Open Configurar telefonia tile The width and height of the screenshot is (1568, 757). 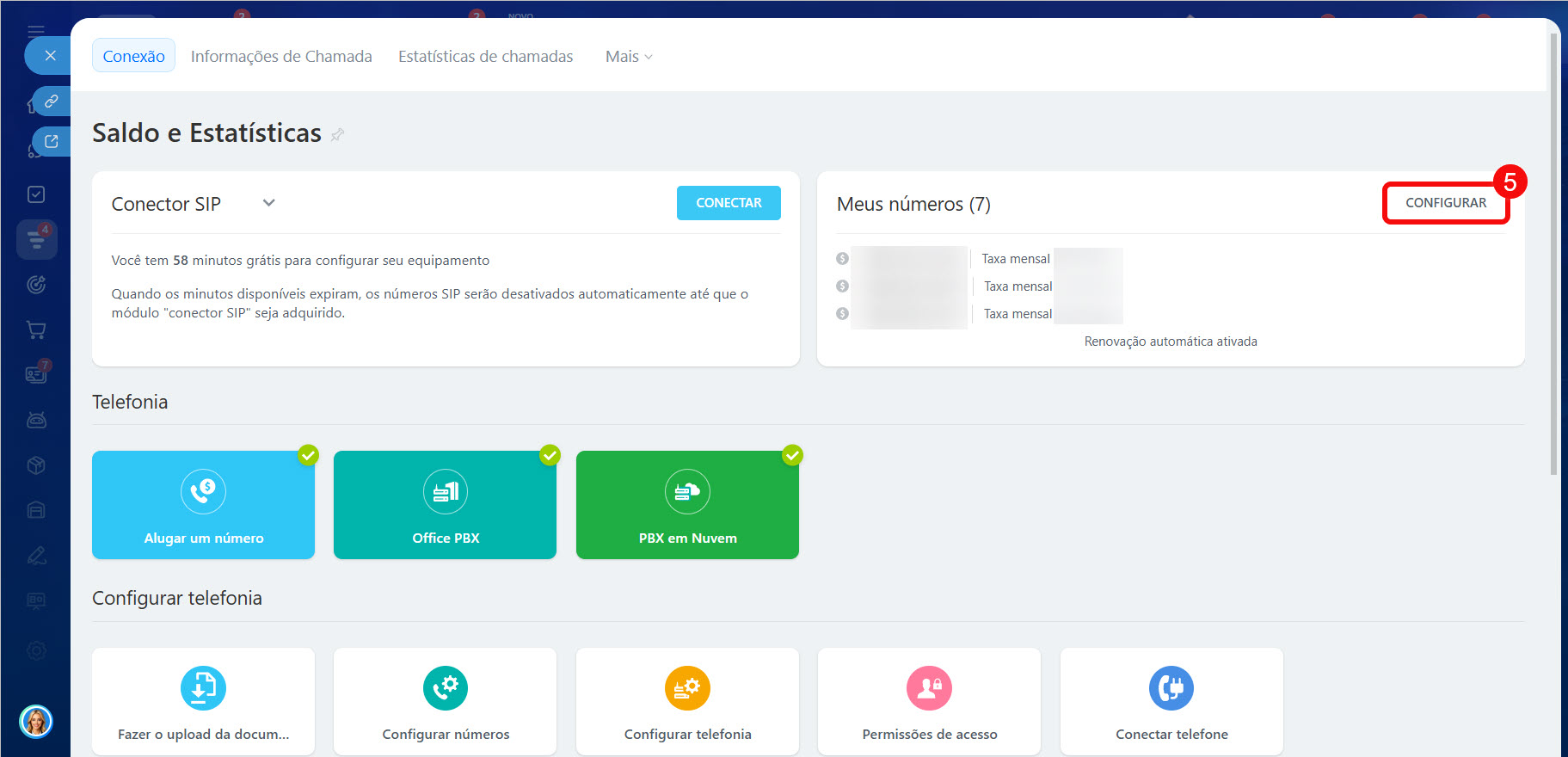click(x=687, y=701)
